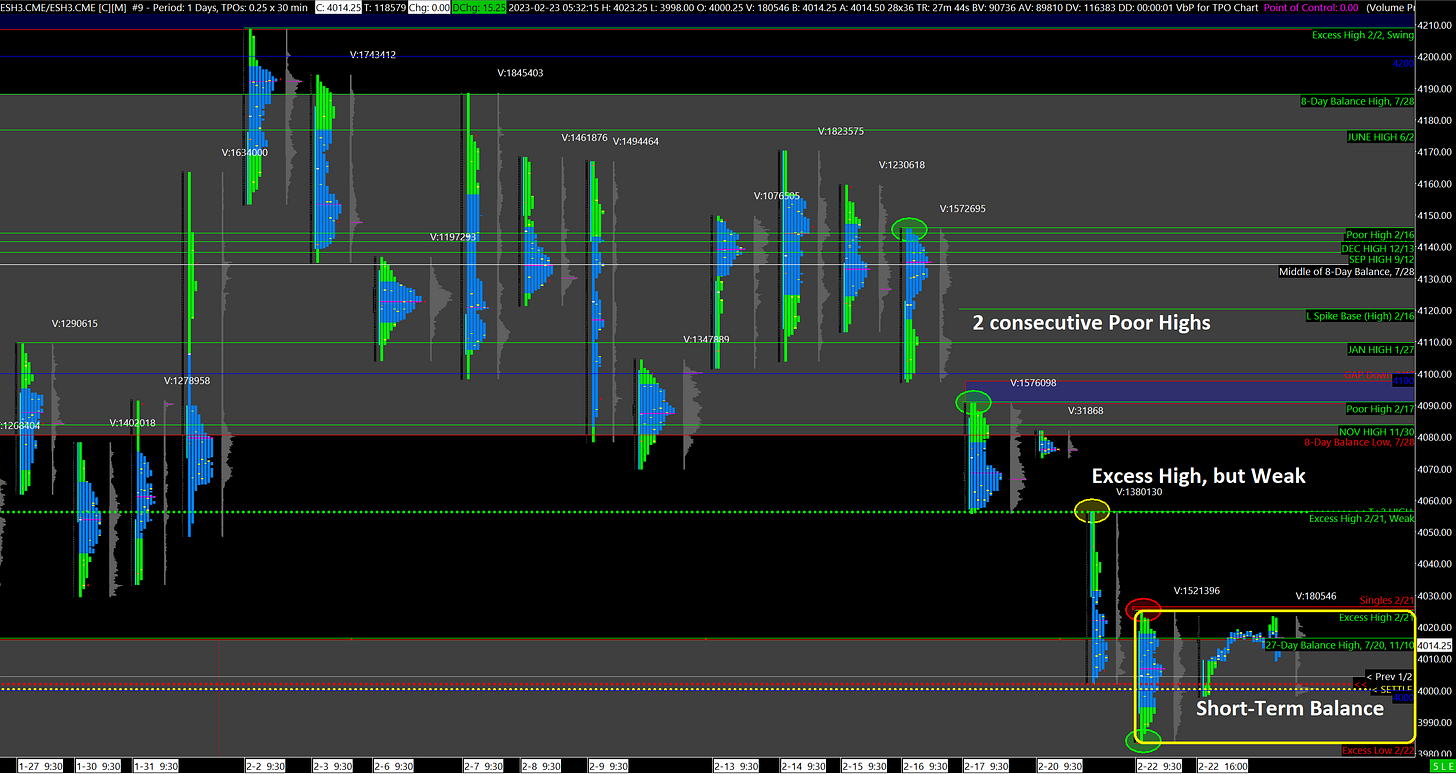This screenshot has width=1456, height=774.
Task: Select the '2-7 9:30' date label on the time axis
Action: click(485, 766)
